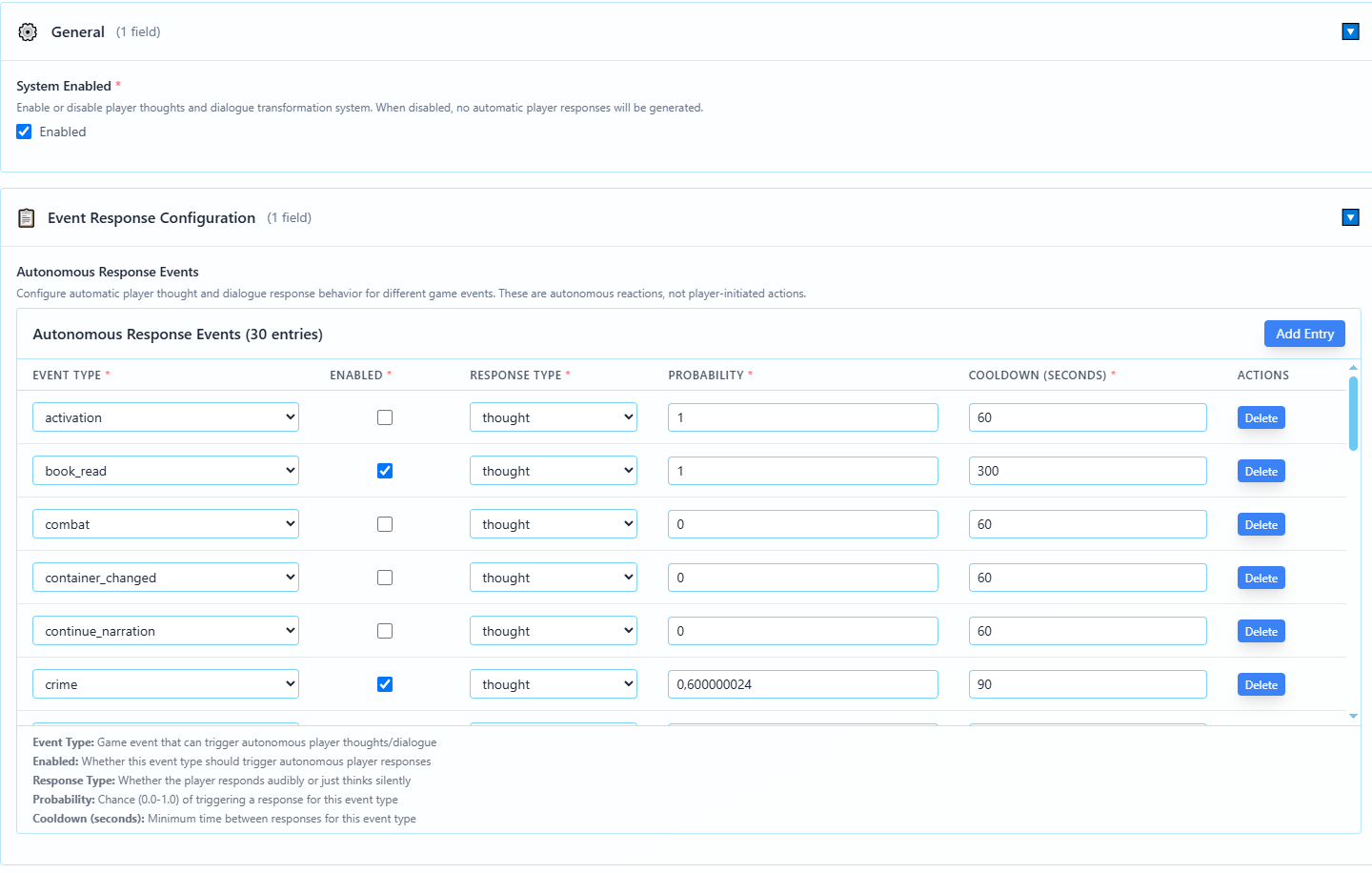The image size is (1372, 873).
Task: Uncheck the crime event enabled box
Action: 385,684
